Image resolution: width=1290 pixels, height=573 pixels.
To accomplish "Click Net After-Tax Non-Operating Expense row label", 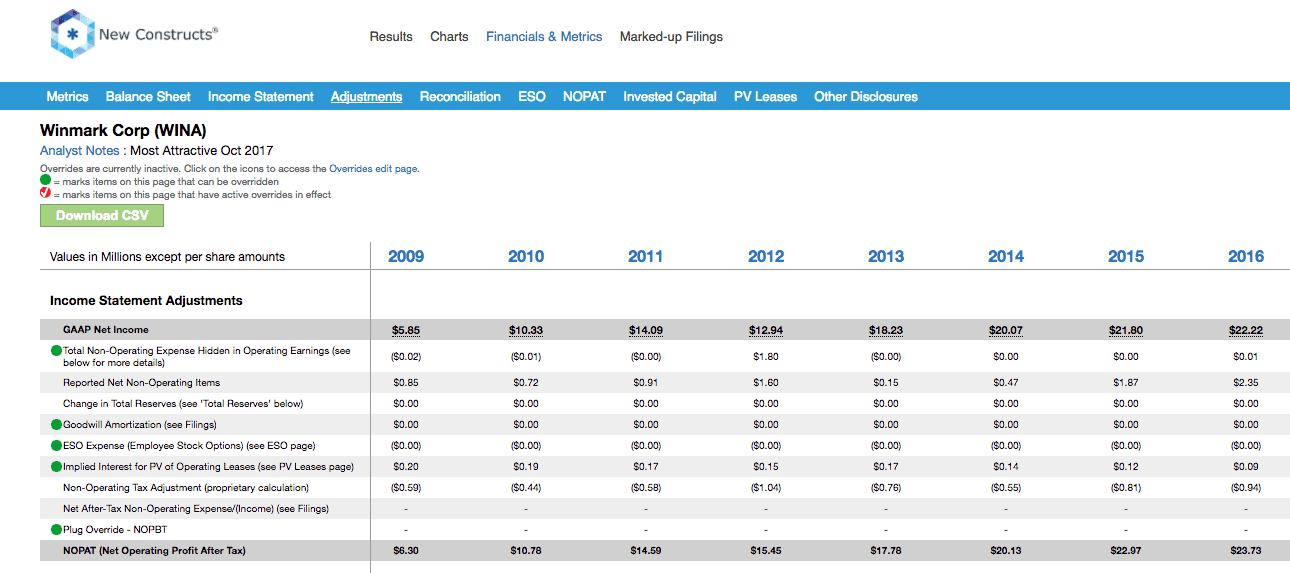I will (196, 509).
